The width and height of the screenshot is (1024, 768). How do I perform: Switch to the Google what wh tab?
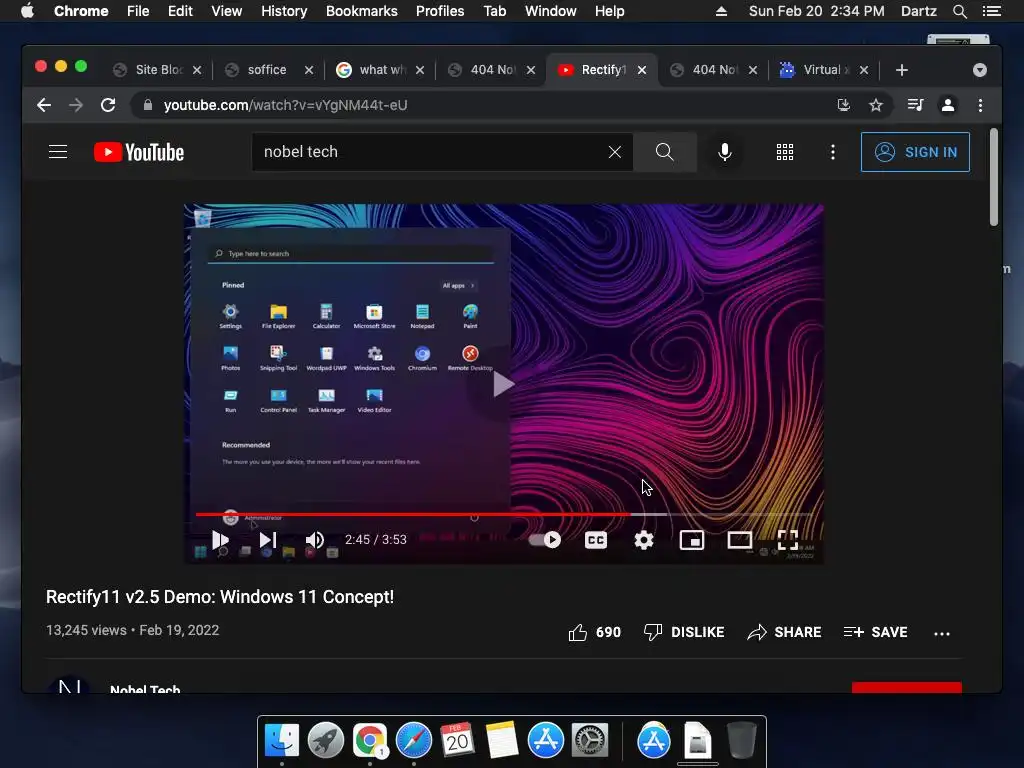point(381,70)
